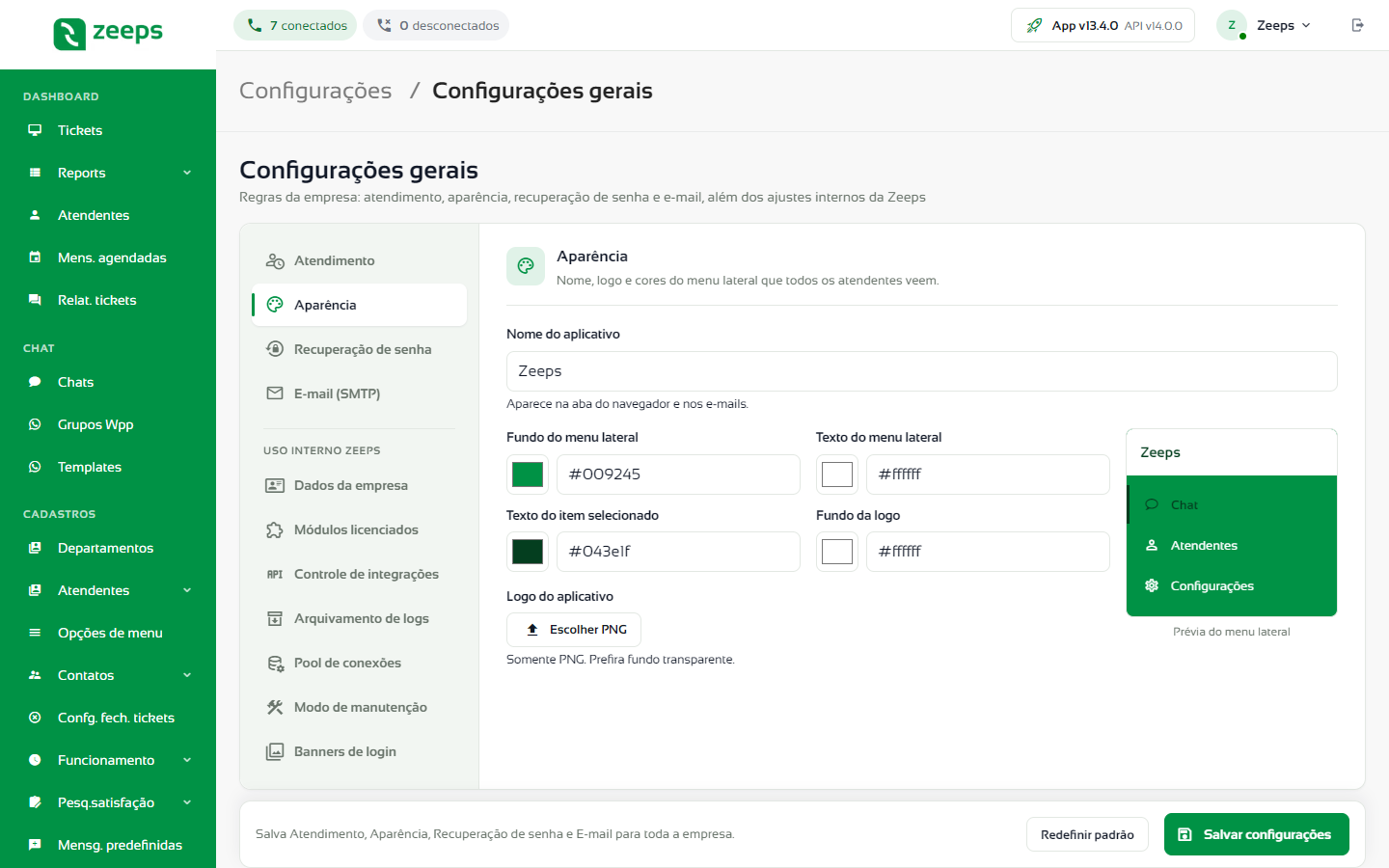1389x868 pixels.
Task: Click the Controle de integrações API icon
Action: [x=275, y=574]
